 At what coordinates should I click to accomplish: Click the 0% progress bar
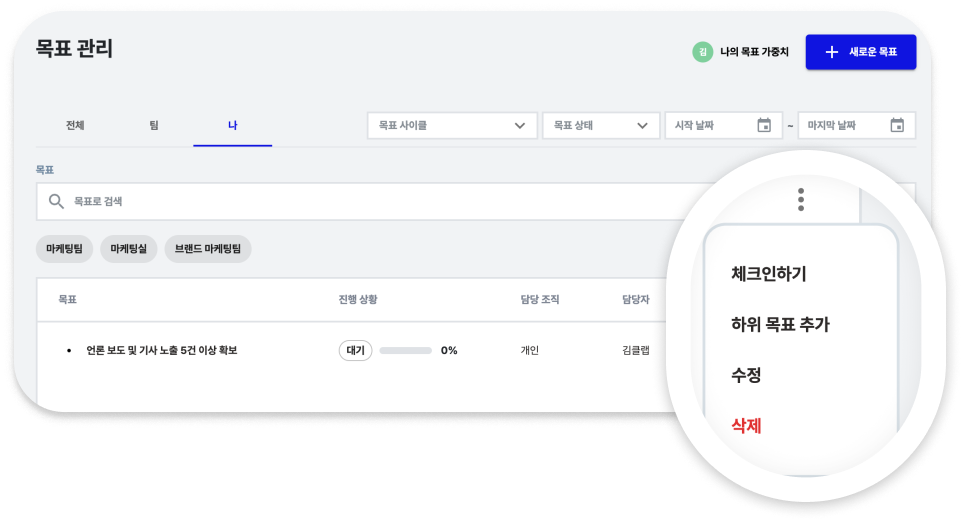[406, 350]
